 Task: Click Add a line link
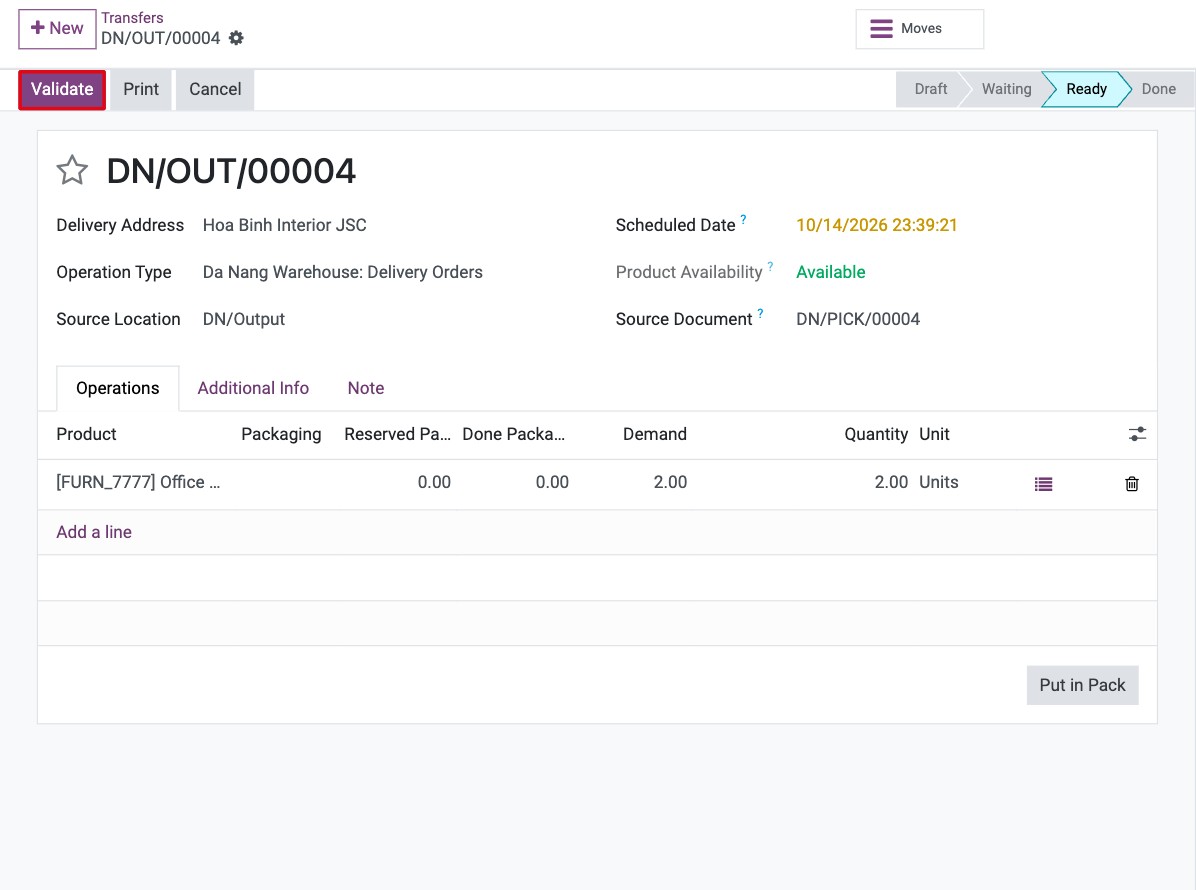[94, 532]
